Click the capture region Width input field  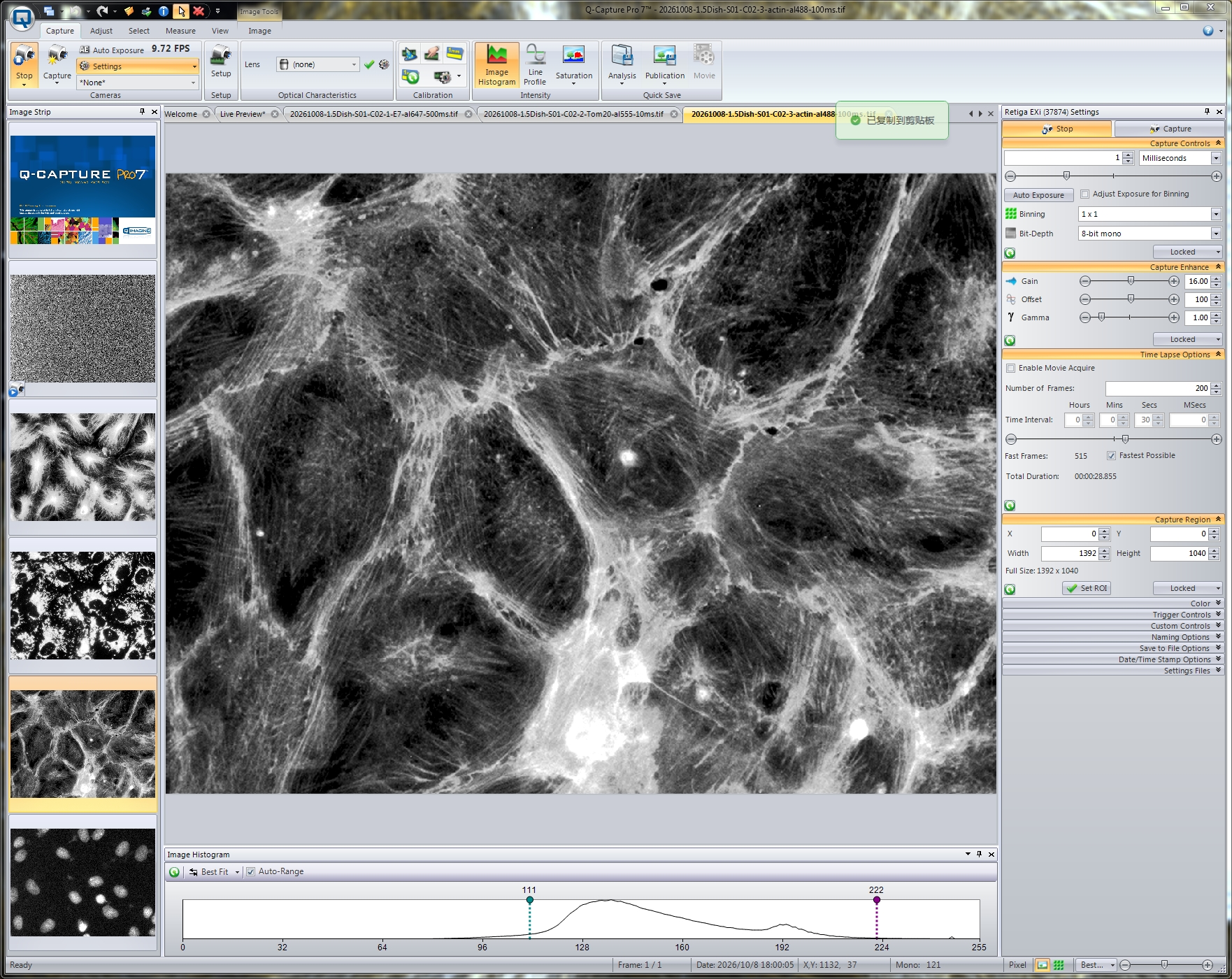(x=1070, y=554)
